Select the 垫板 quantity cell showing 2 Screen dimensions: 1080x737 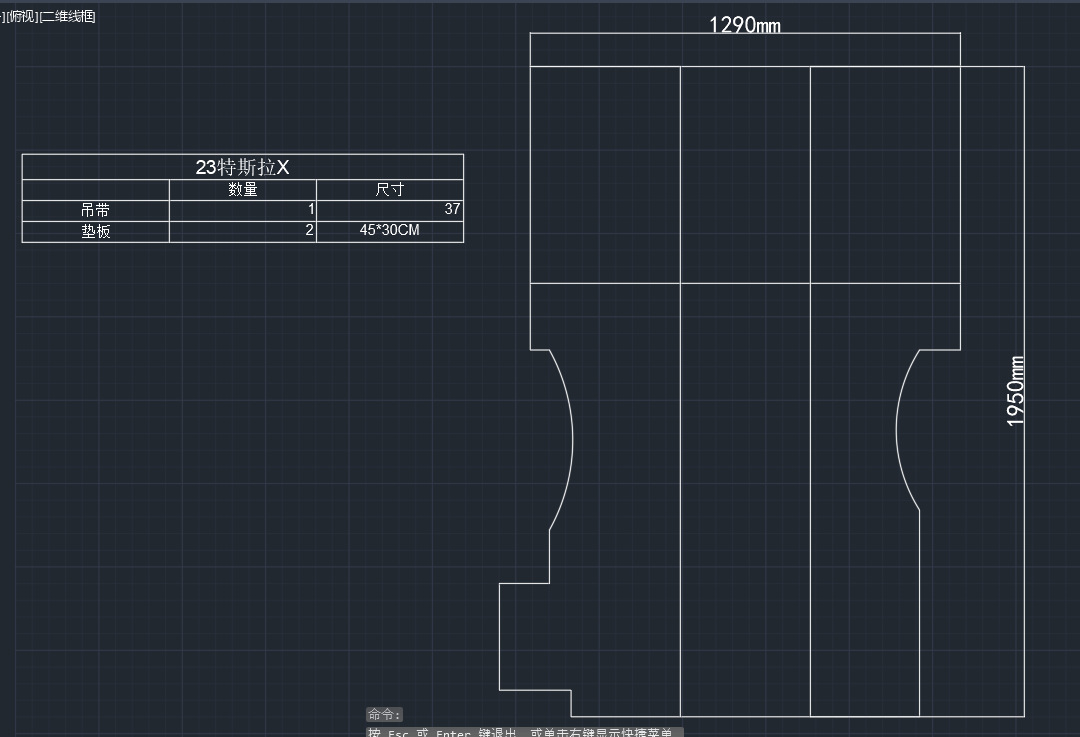click(242, 231)
